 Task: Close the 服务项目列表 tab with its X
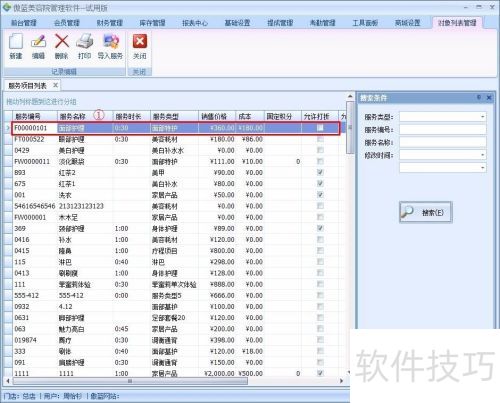pos(55,85)
